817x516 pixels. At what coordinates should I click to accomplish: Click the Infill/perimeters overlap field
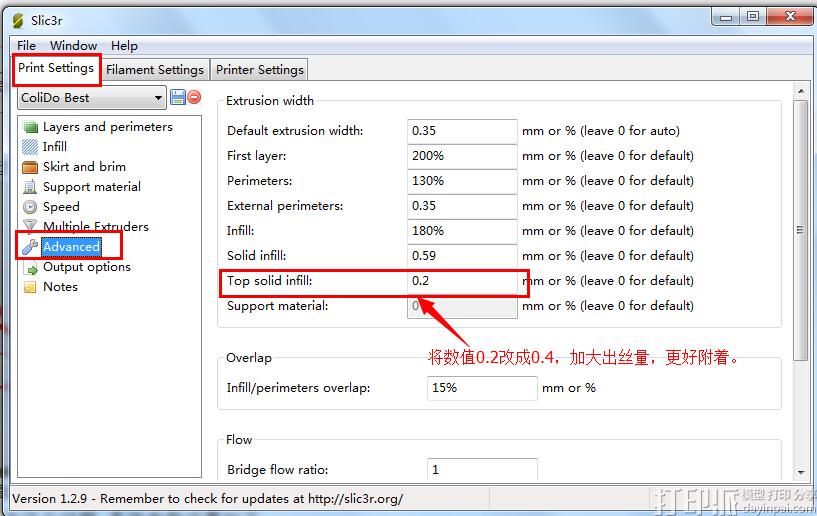coord(482,388)
